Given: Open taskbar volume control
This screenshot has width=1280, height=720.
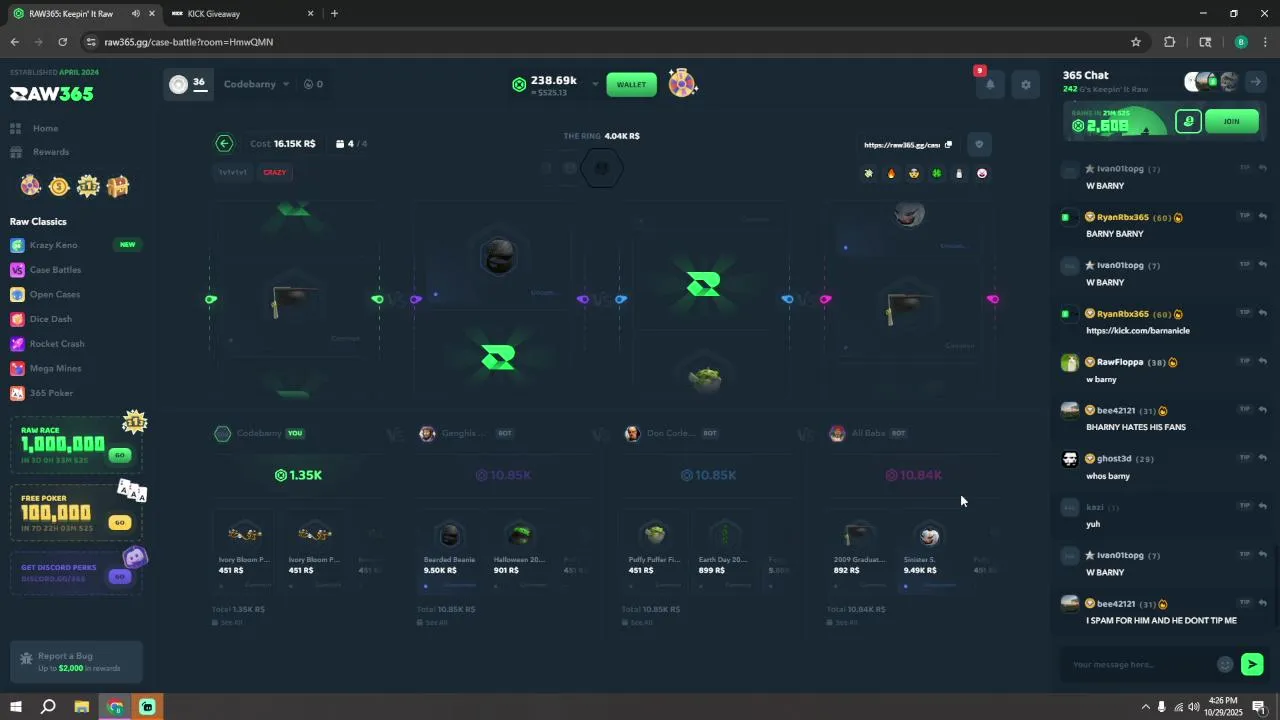Looking at the screenshot, I should click(x=1193, y=707).
